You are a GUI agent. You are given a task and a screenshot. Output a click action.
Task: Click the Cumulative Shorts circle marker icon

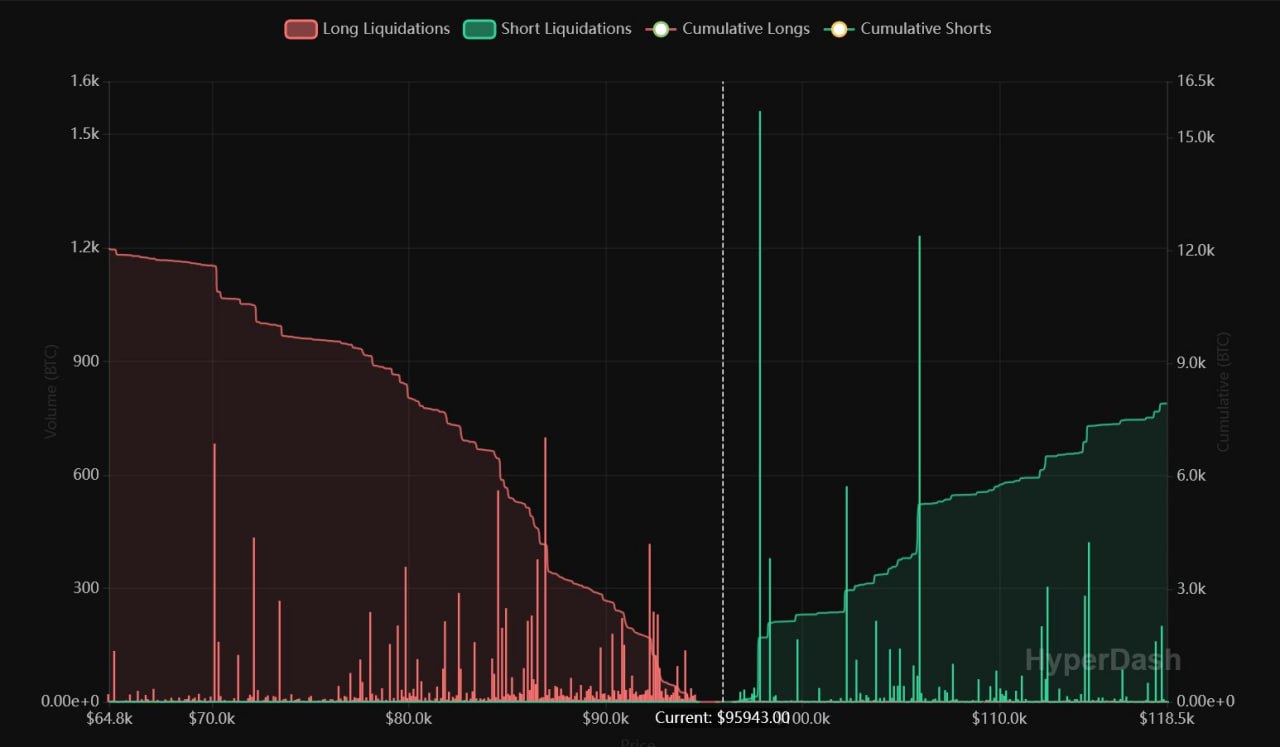[837, 29]
